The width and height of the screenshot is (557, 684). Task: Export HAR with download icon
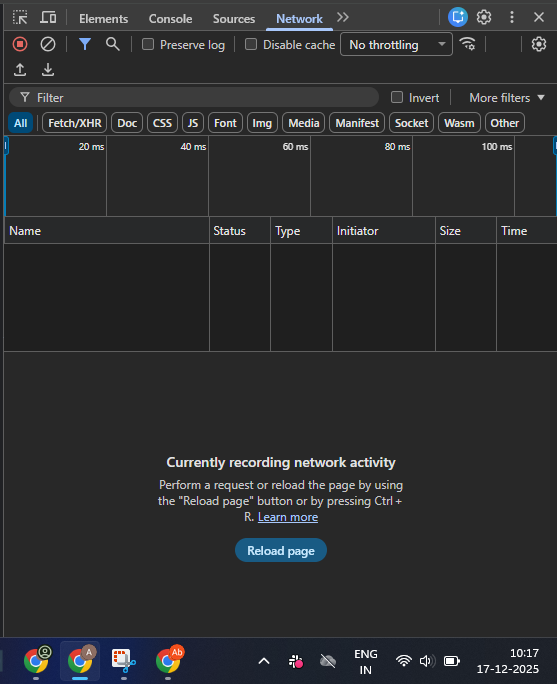click(x=48, y=70)
